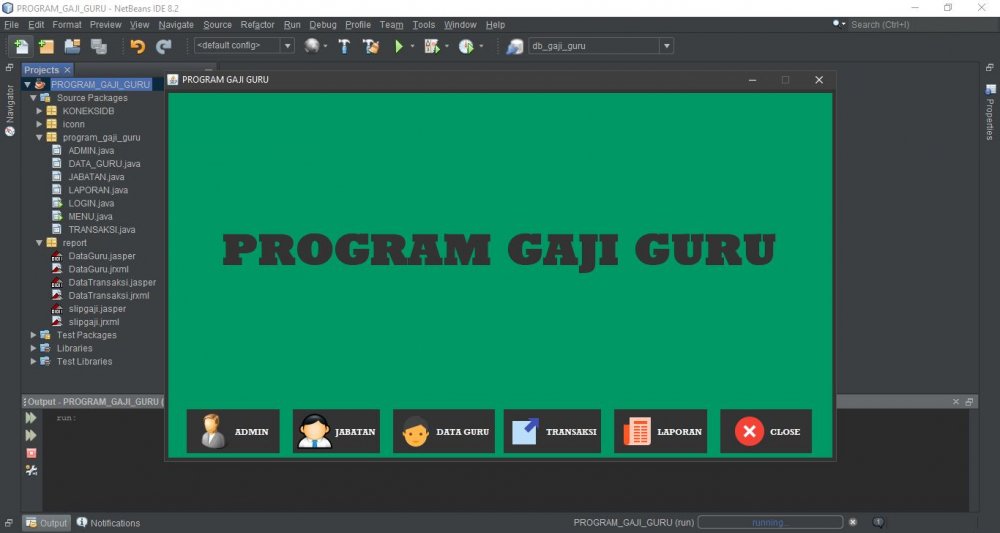Click the red Stop icon in Output
The image size is (1000, 533).
point(31,453)
